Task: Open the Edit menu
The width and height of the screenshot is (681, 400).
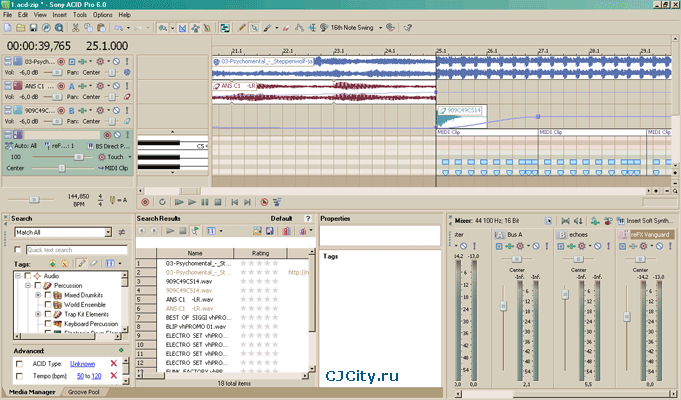Action: tap(23, 15)
